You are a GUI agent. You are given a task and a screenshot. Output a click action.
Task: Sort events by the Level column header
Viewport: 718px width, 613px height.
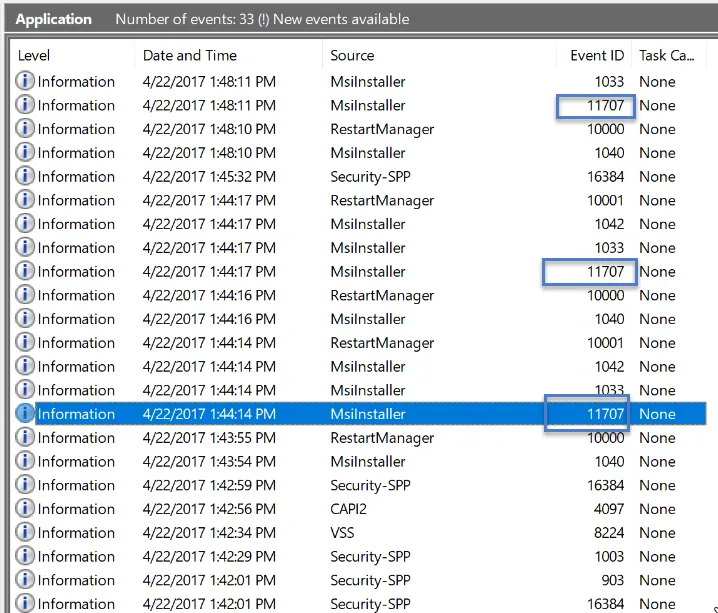click(x=34, y=56)
